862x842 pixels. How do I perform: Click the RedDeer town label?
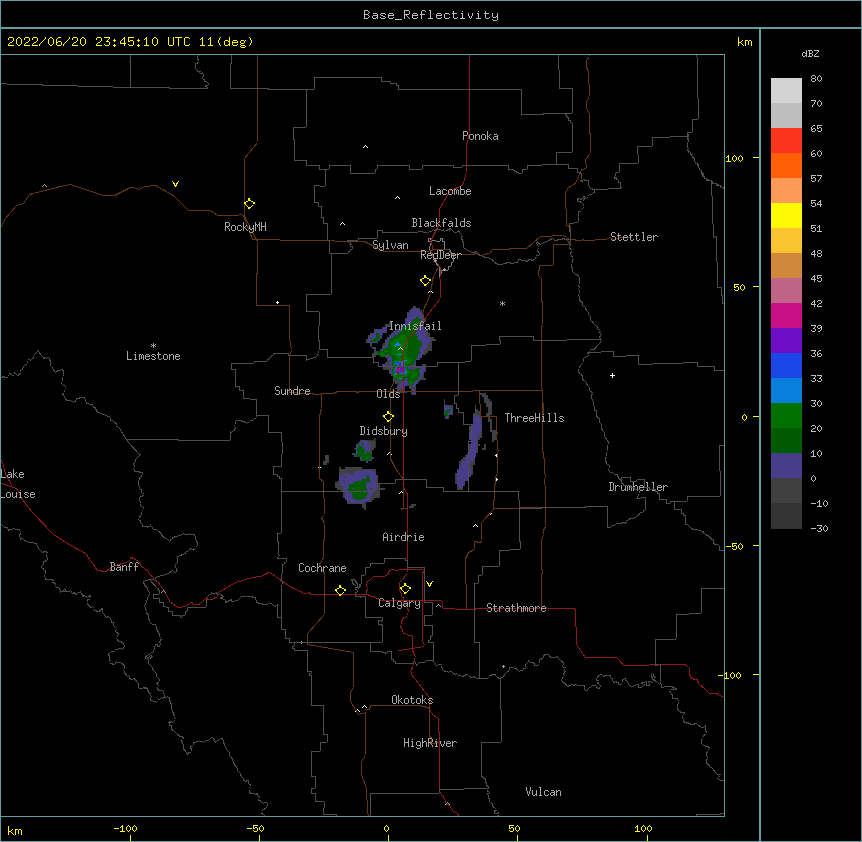click(x=440, y=255)
